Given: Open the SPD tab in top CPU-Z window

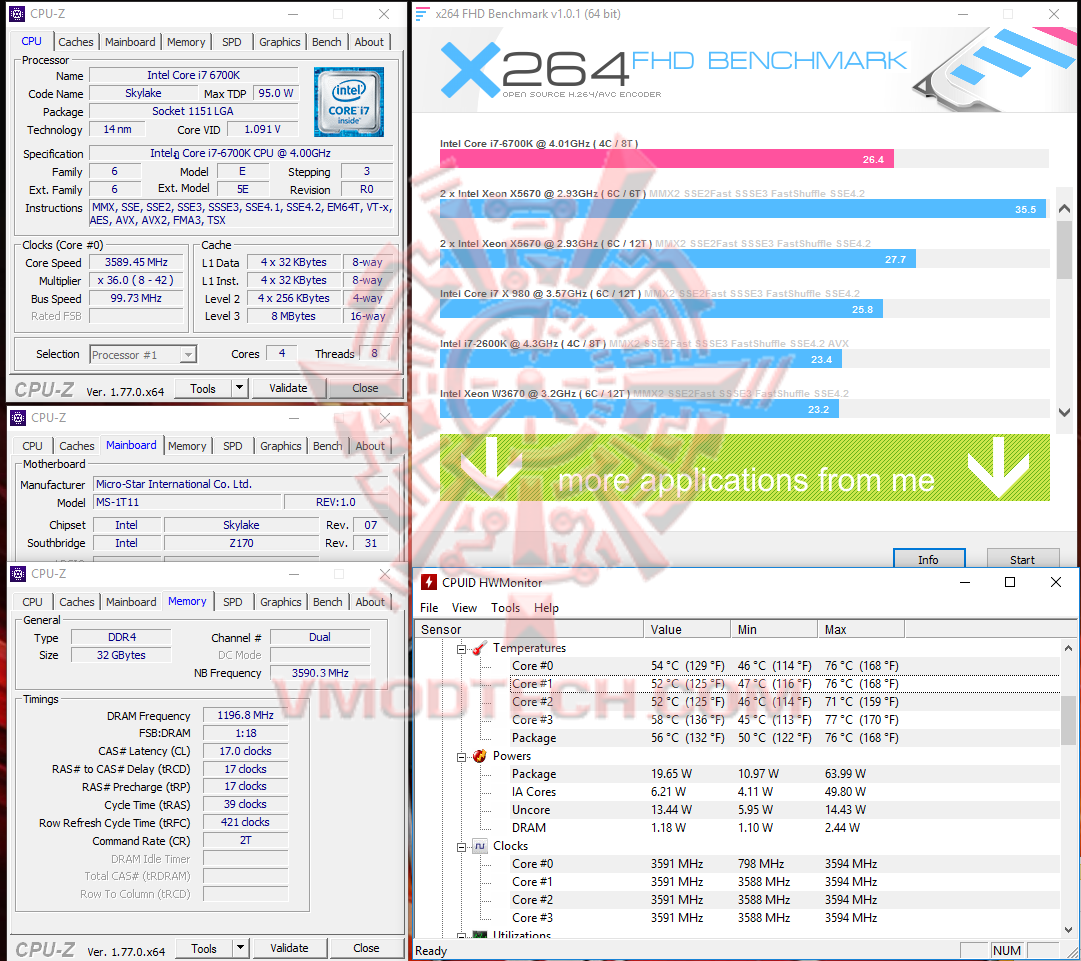Looking at the screenshot, I should [x=232, y=42].
